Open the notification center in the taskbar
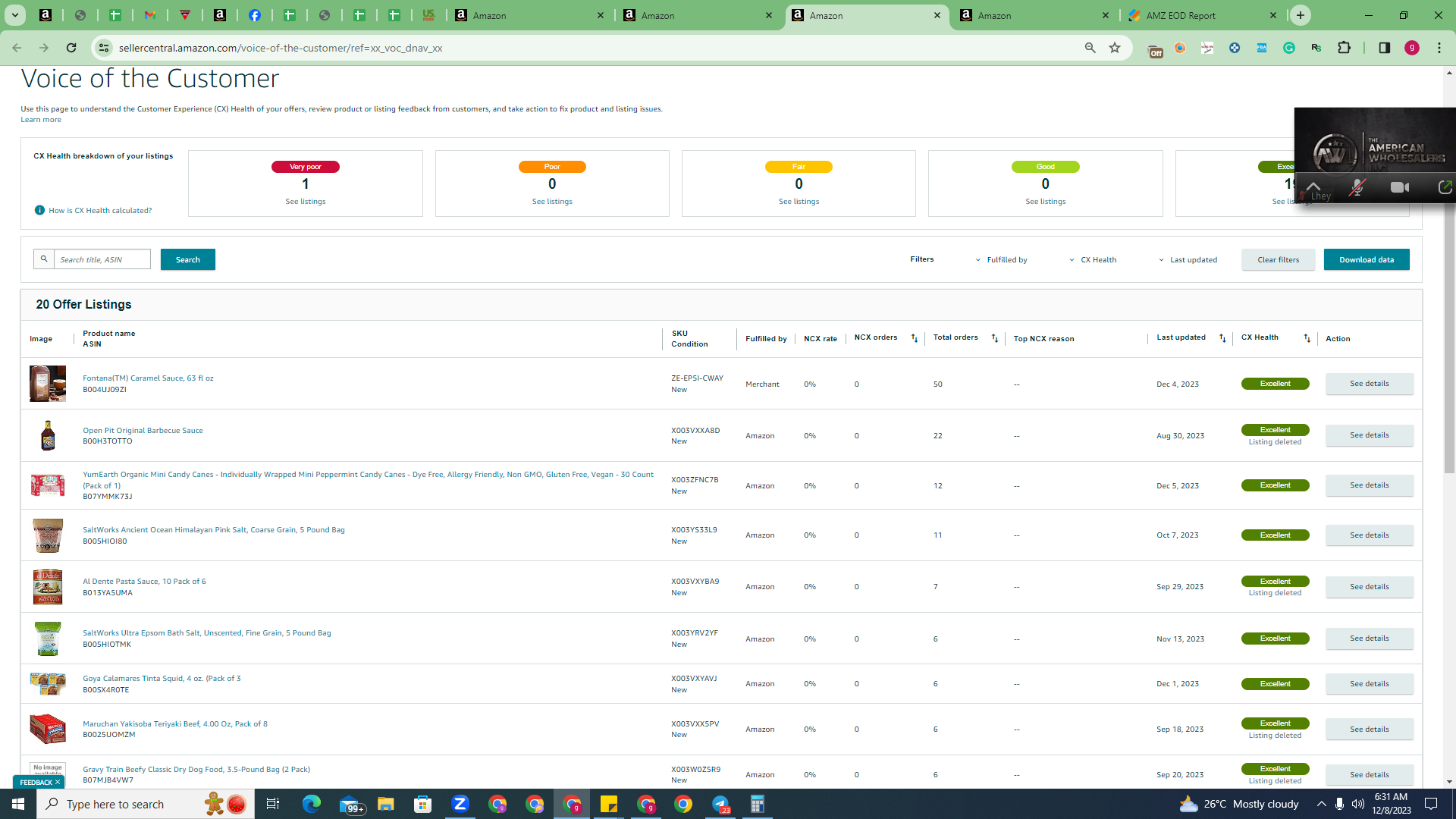Screen dimensions: 1456x819 (1431, 804)
